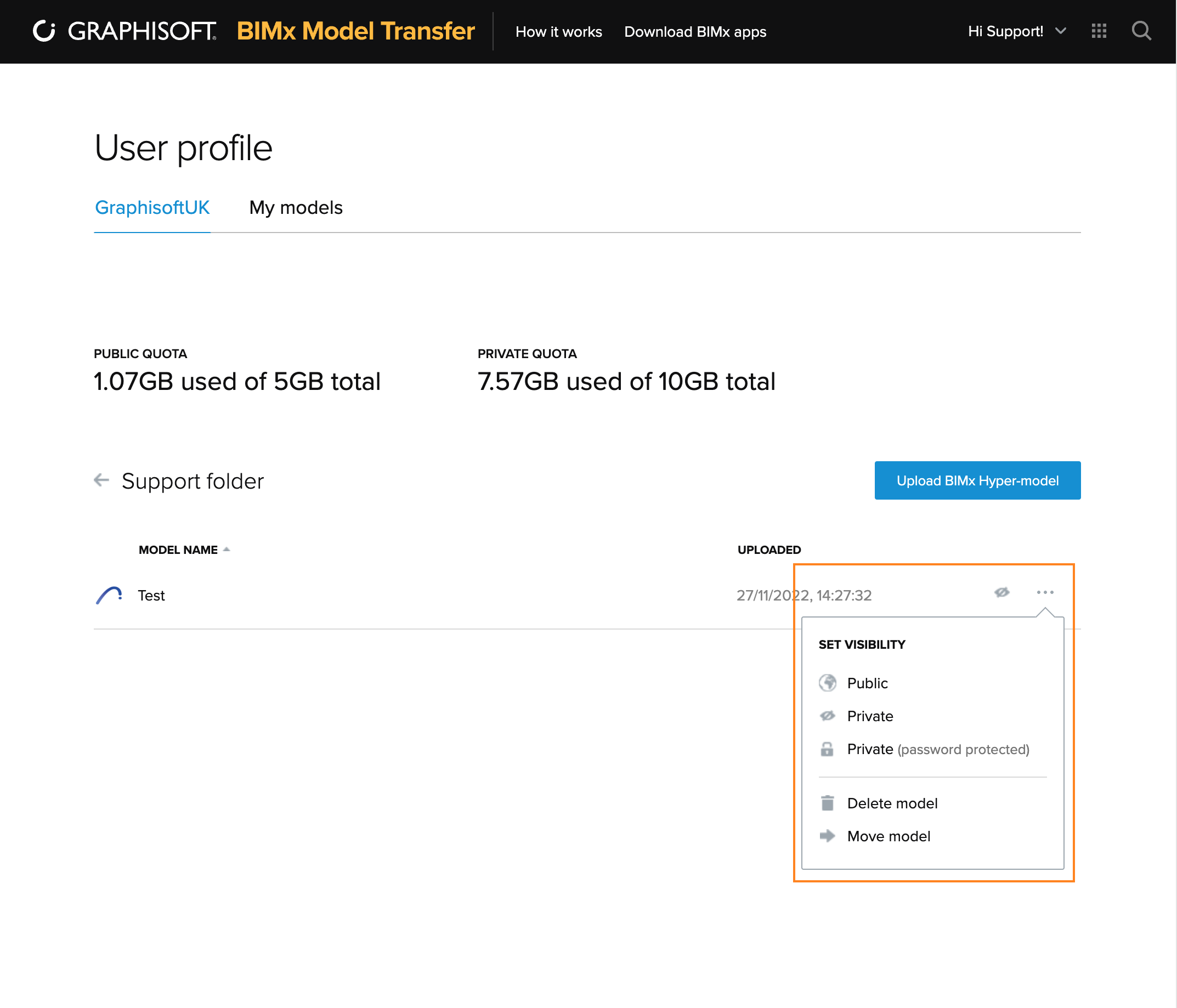Image resolution: width=1177 pixels, height=1008 pixels.
Task: Select Delete model from menu
Action: [x=892, y=803]
